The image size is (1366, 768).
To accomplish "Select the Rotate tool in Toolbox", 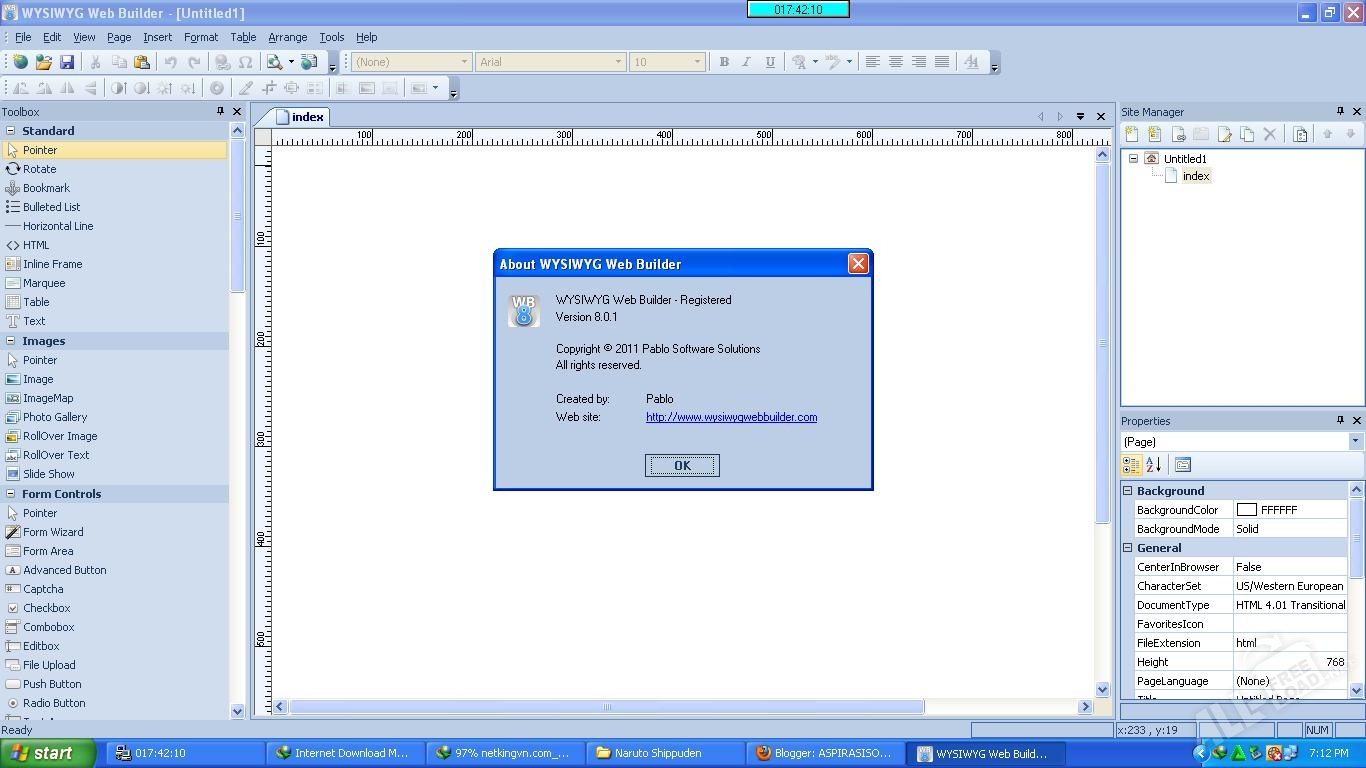I will coord(39,169).
